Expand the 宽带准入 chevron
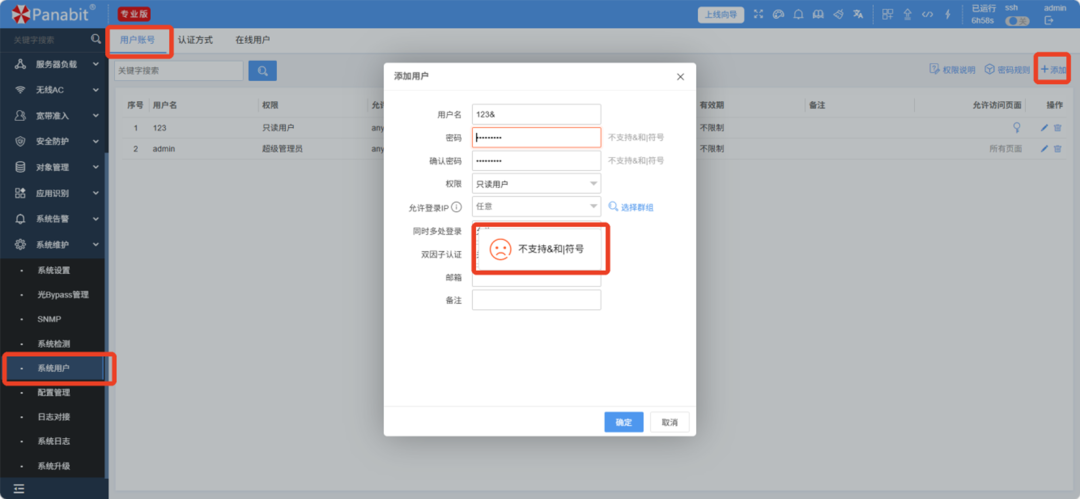 click(96, 116)
